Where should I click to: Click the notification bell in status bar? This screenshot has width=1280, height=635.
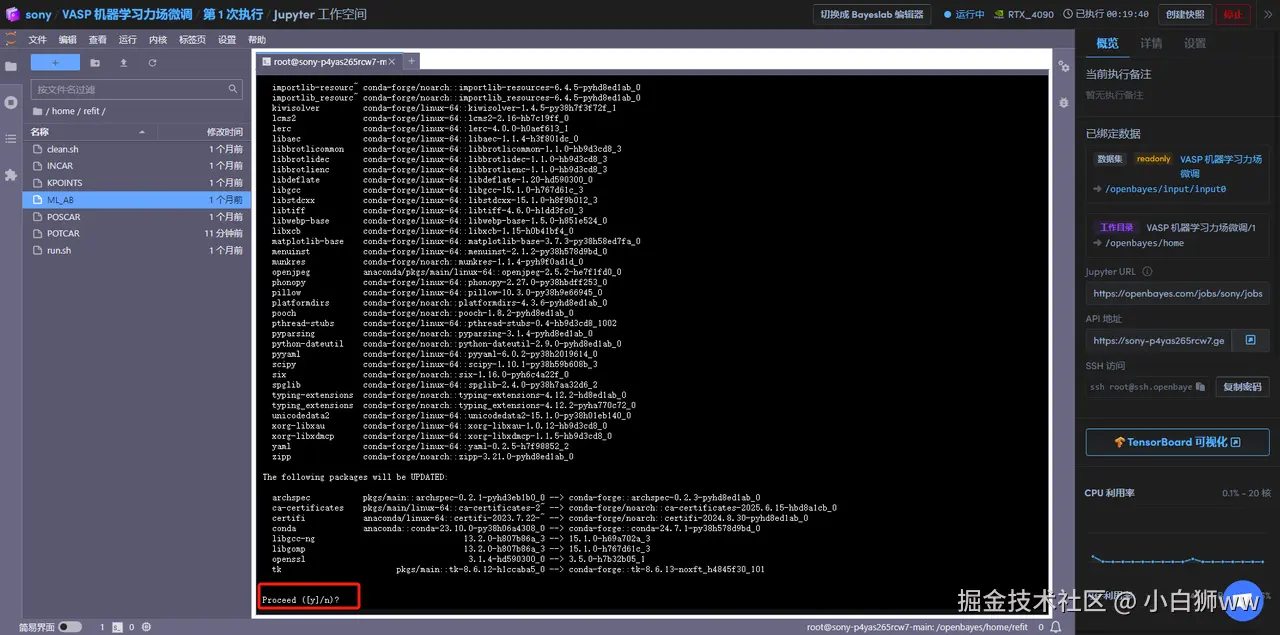pyautogui.click(x=1056, y=627)
